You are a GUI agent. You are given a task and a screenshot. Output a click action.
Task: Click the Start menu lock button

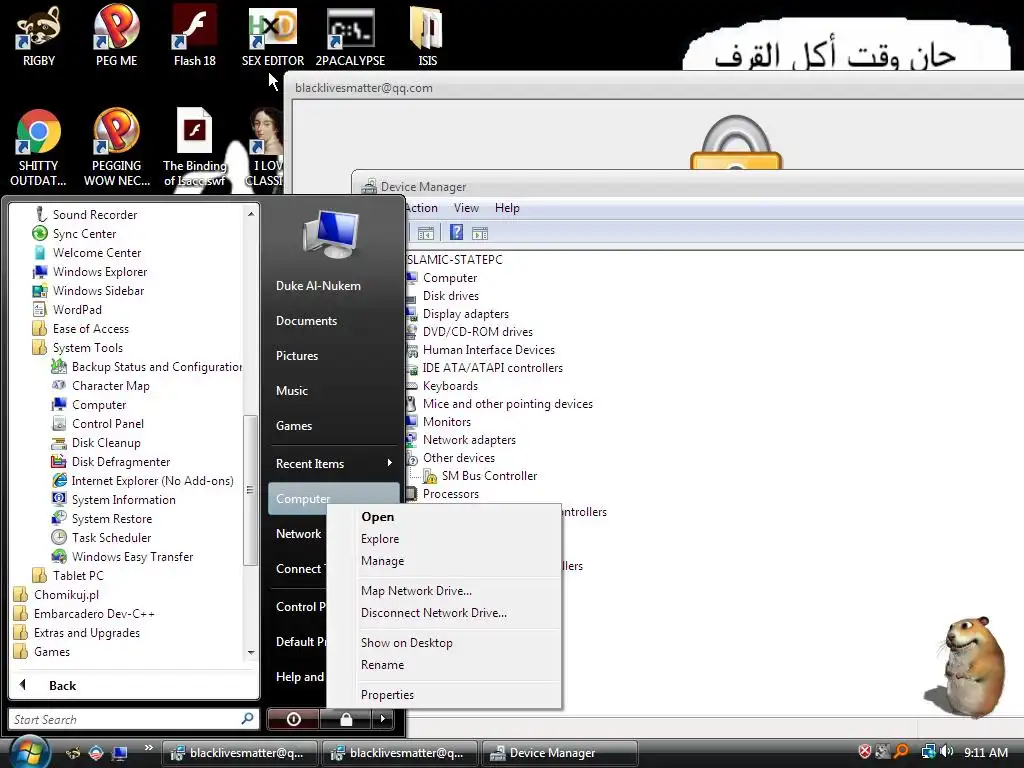(x=346, y=719)
